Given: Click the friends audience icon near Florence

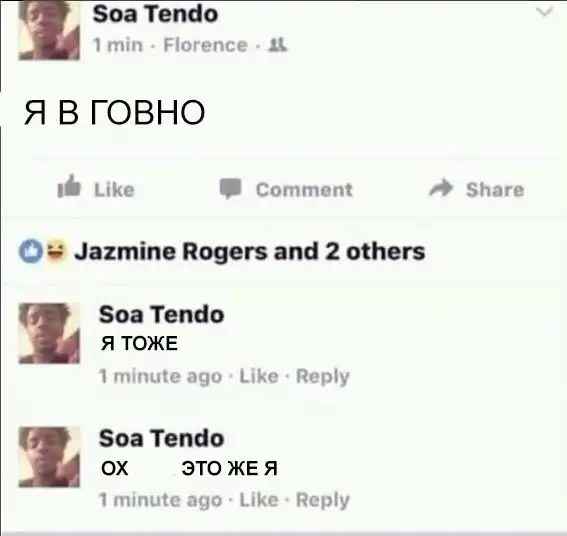Looking at the screenshot, I should (278, 45).
